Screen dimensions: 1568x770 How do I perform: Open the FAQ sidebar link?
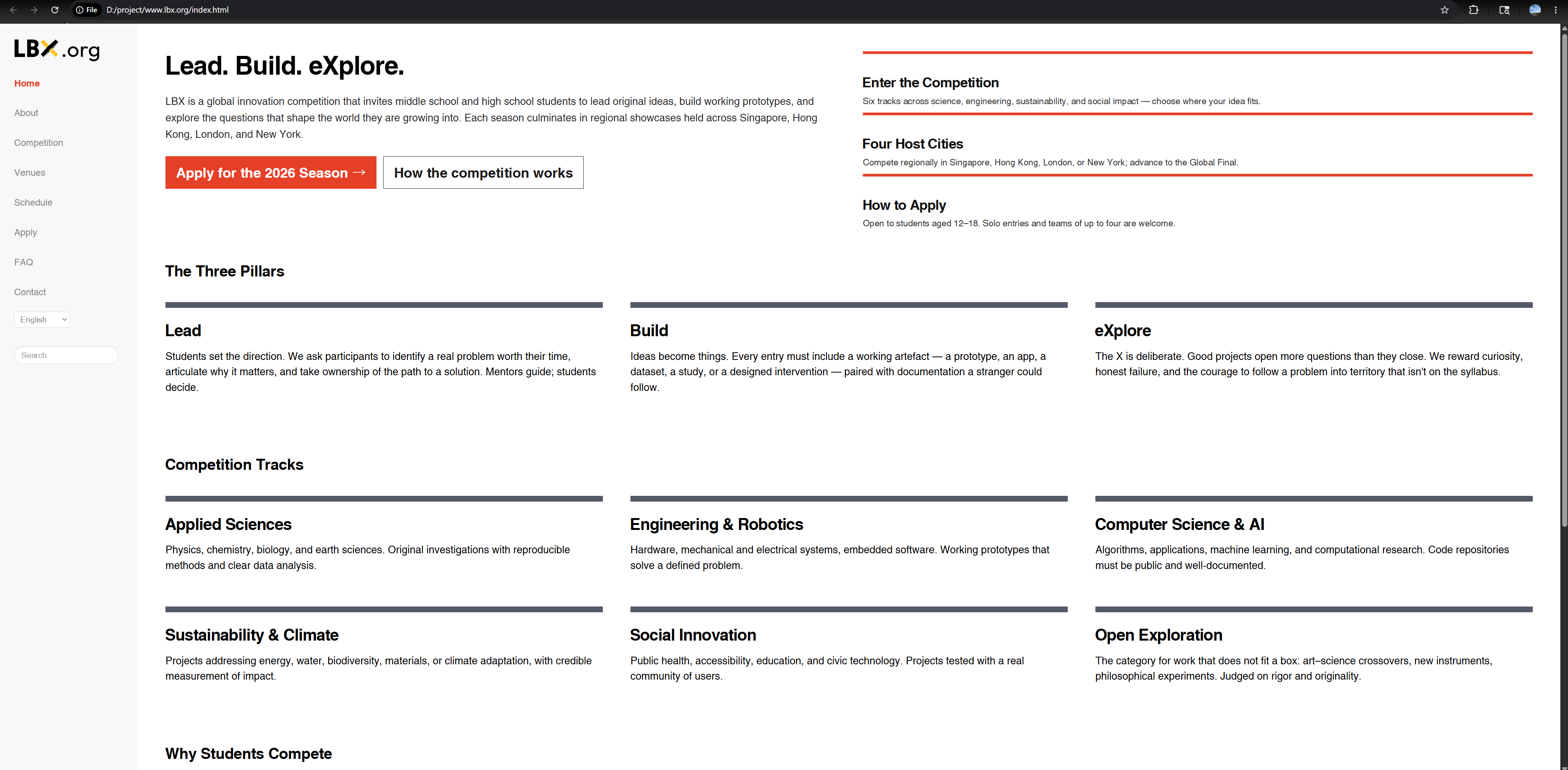point(24,262)
